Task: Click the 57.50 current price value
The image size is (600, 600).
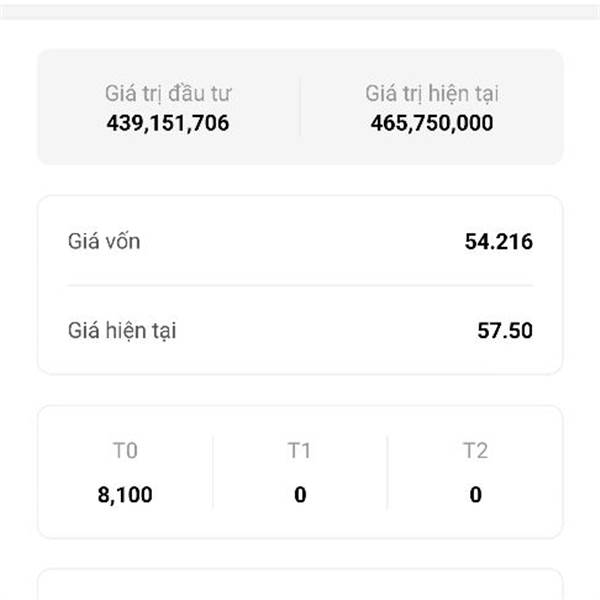Action: tap(505, 330)
